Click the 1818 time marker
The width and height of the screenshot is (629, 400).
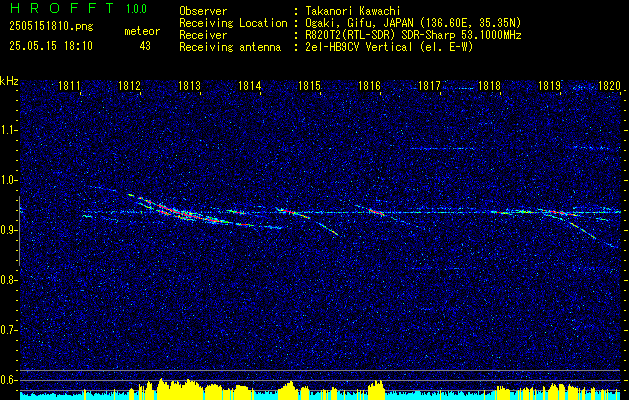[489, 85]
